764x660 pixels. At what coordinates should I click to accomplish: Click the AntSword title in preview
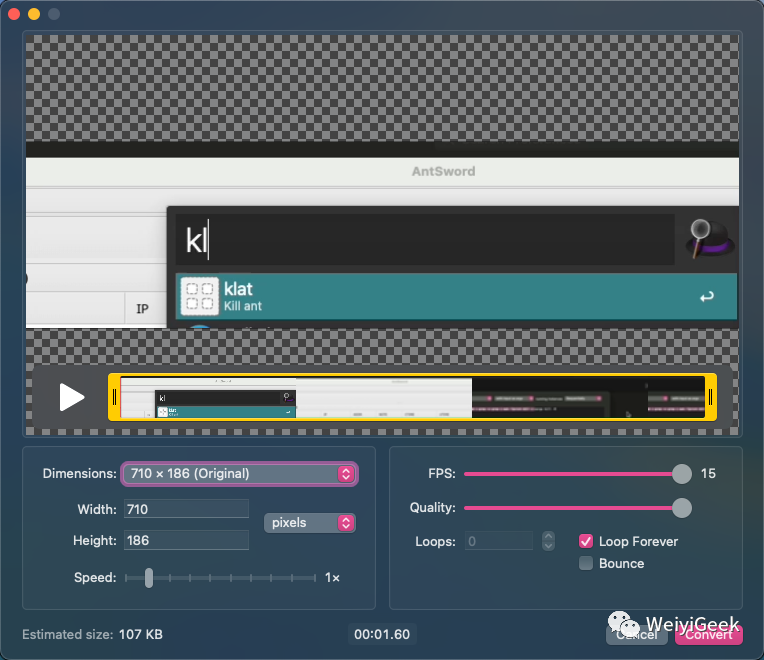tap(443, 171)
